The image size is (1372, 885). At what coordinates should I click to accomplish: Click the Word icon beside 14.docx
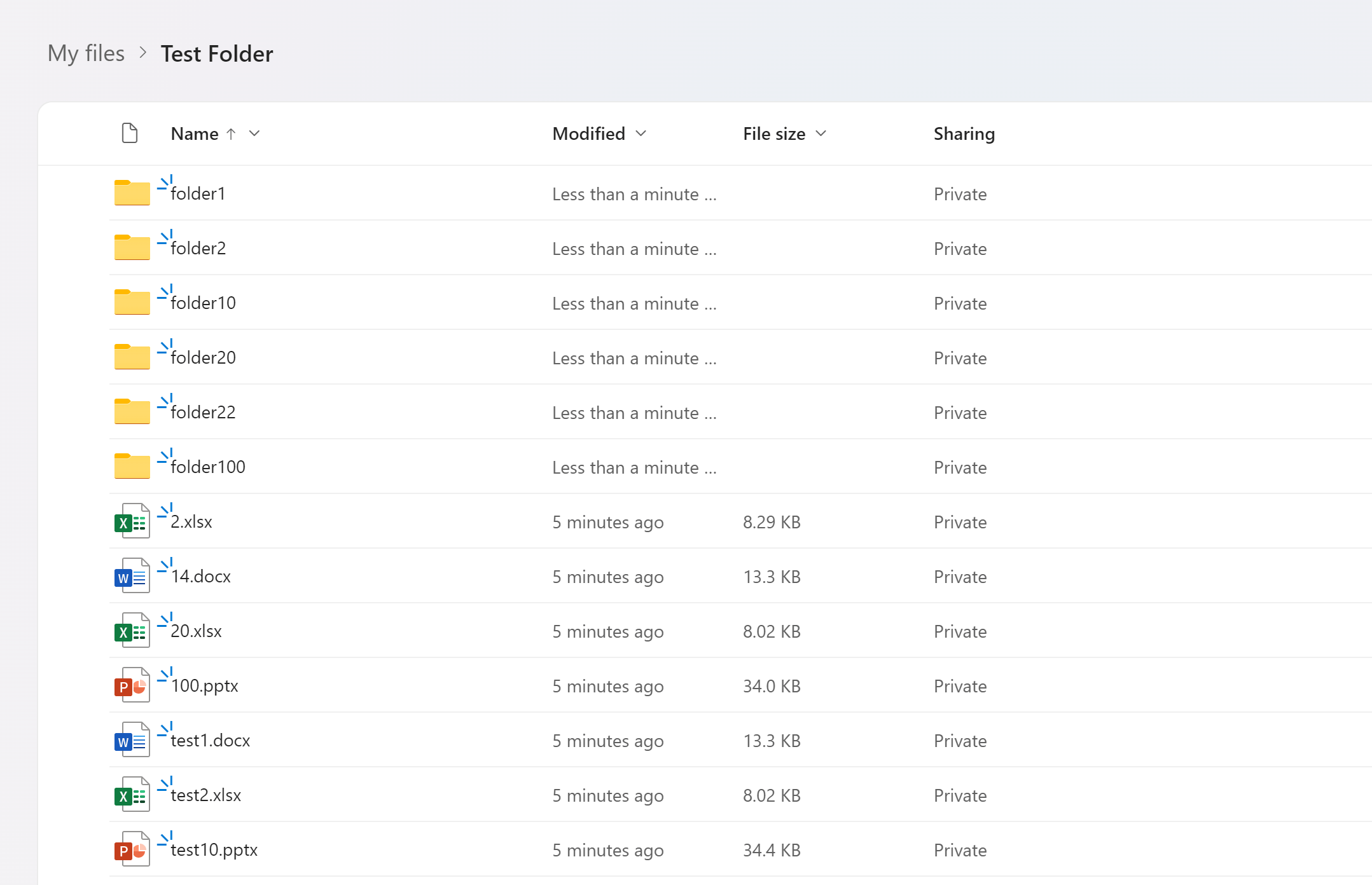131,575
